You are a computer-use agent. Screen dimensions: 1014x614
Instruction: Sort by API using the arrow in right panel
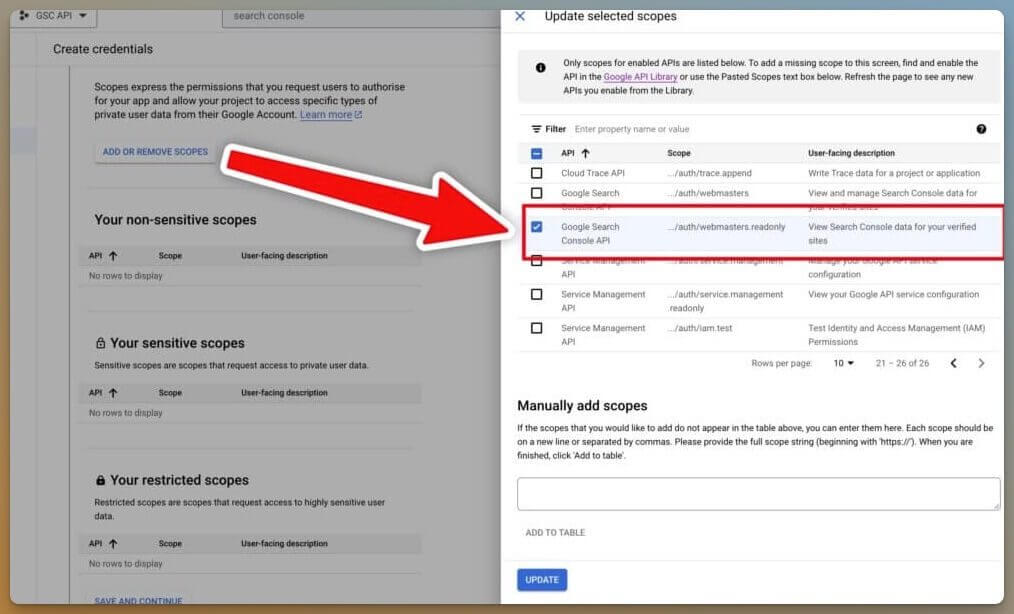pos(585,153)
